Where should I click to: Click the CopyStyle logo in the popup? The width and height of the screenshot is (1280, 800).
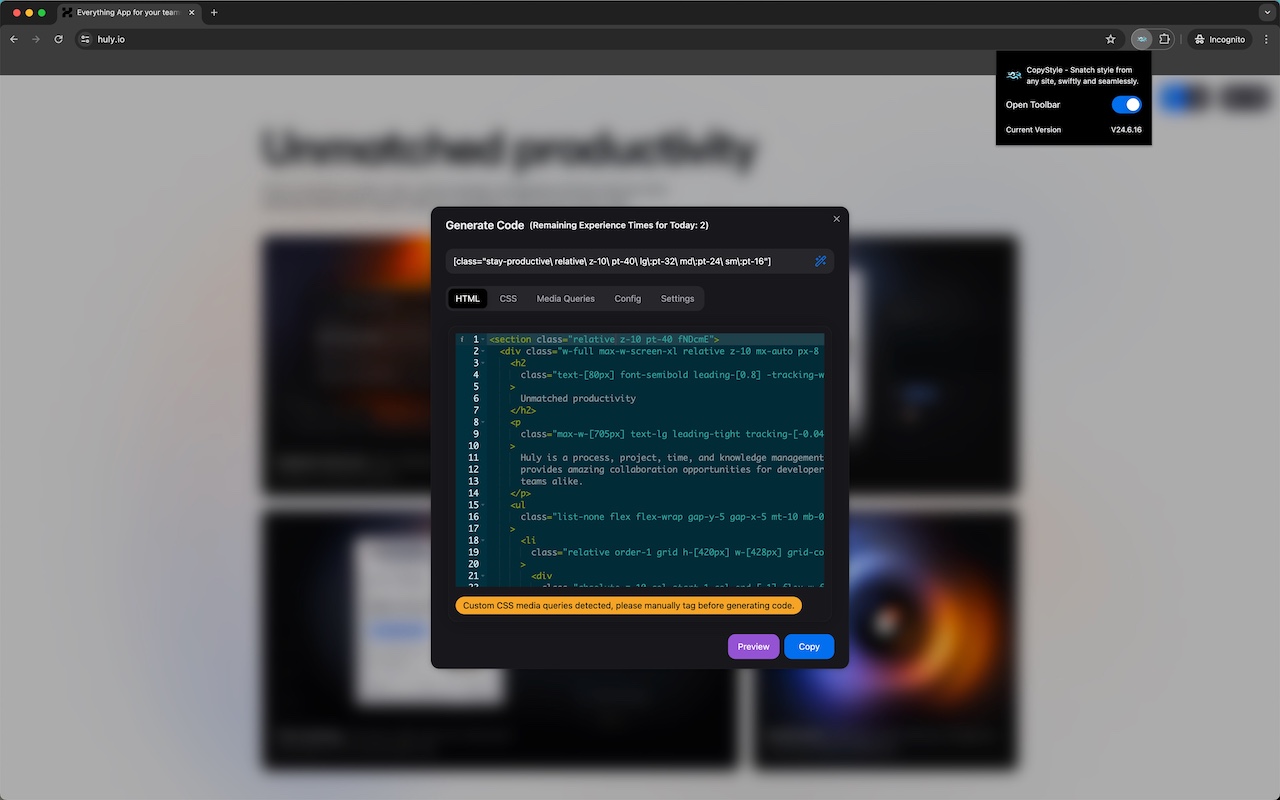click(x=1014, y=75)
